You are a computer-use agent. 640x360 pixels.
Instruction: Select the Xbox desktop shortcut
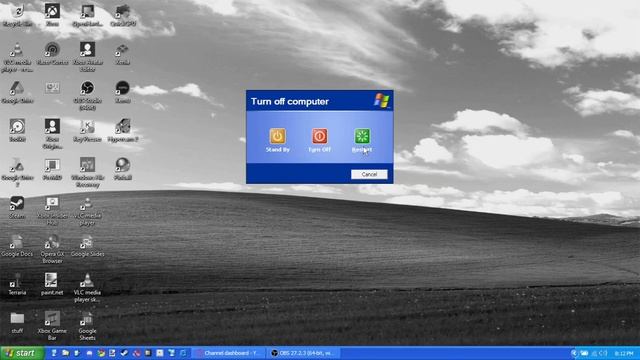tap(52, 15)
